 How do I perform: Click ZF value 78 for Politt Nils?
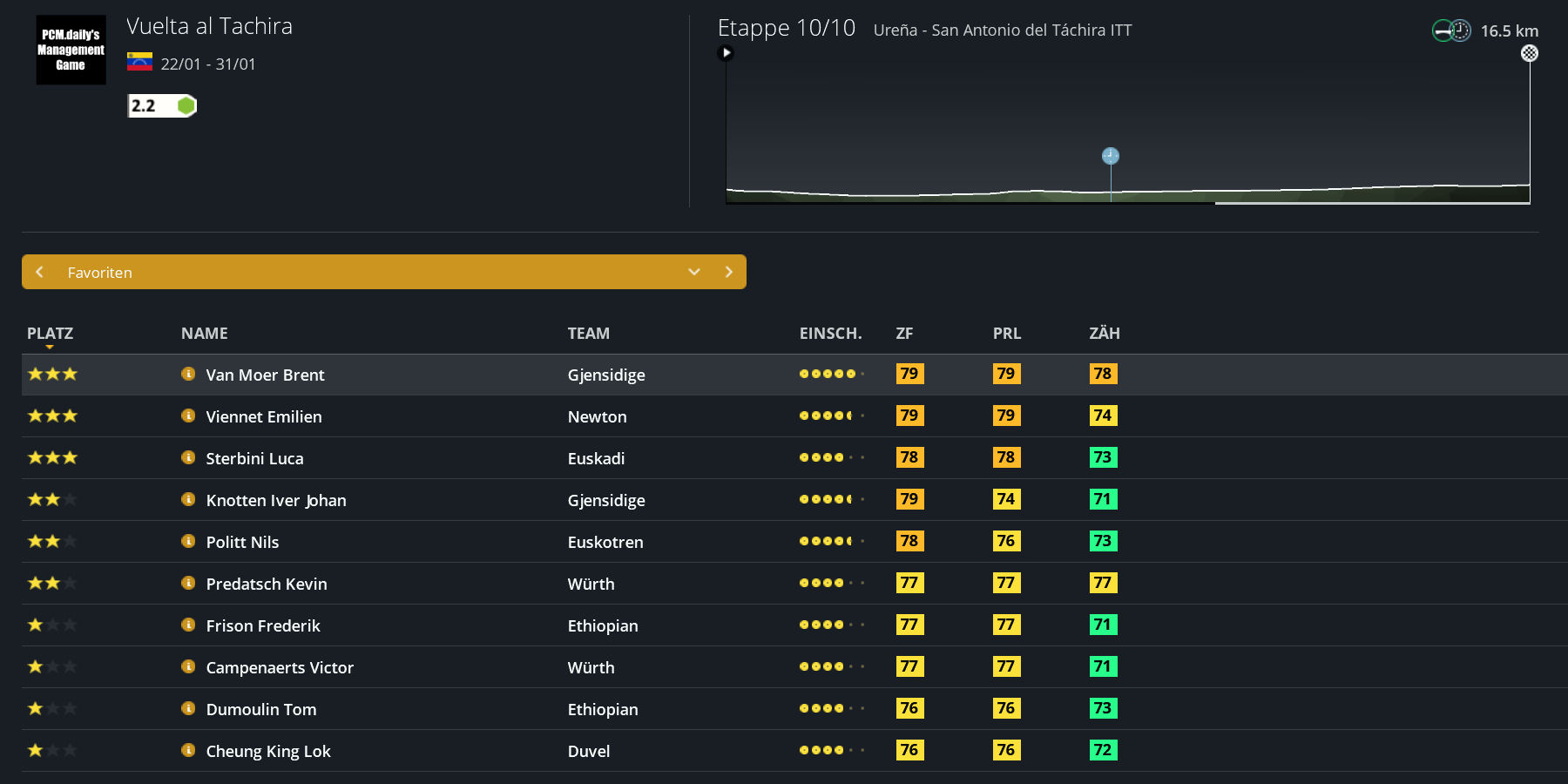pyautogui.click(x=909, y=541)
